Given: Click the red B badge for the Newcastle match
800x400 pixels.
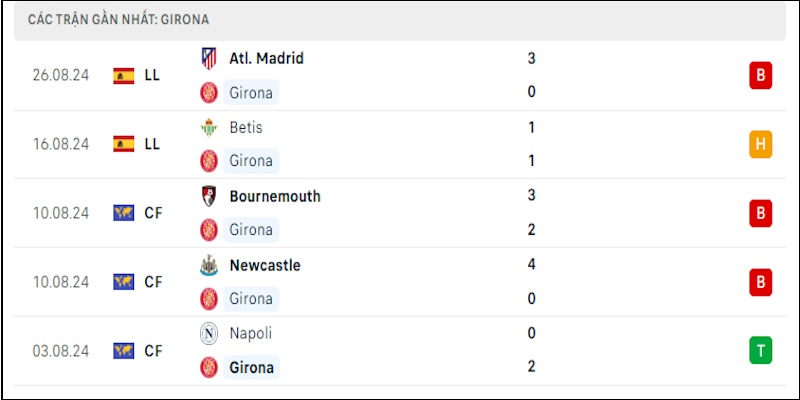Looking at the screenshot, I should coord(760,282).
